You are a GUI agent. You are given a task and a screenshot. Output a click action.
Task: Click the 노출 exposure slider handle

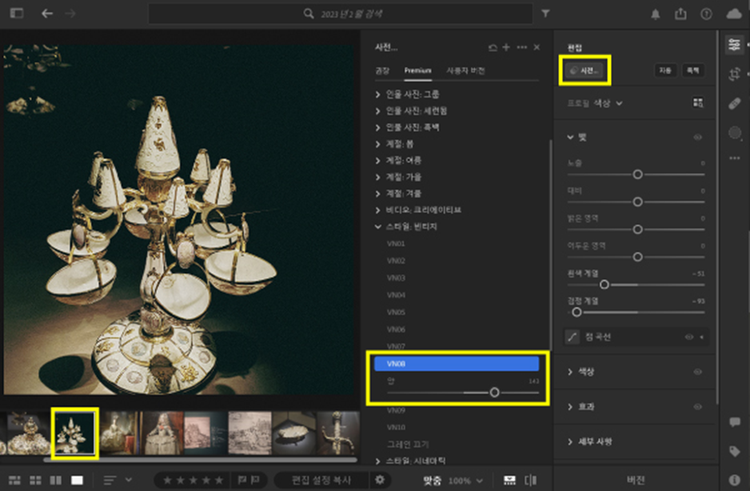638,175
